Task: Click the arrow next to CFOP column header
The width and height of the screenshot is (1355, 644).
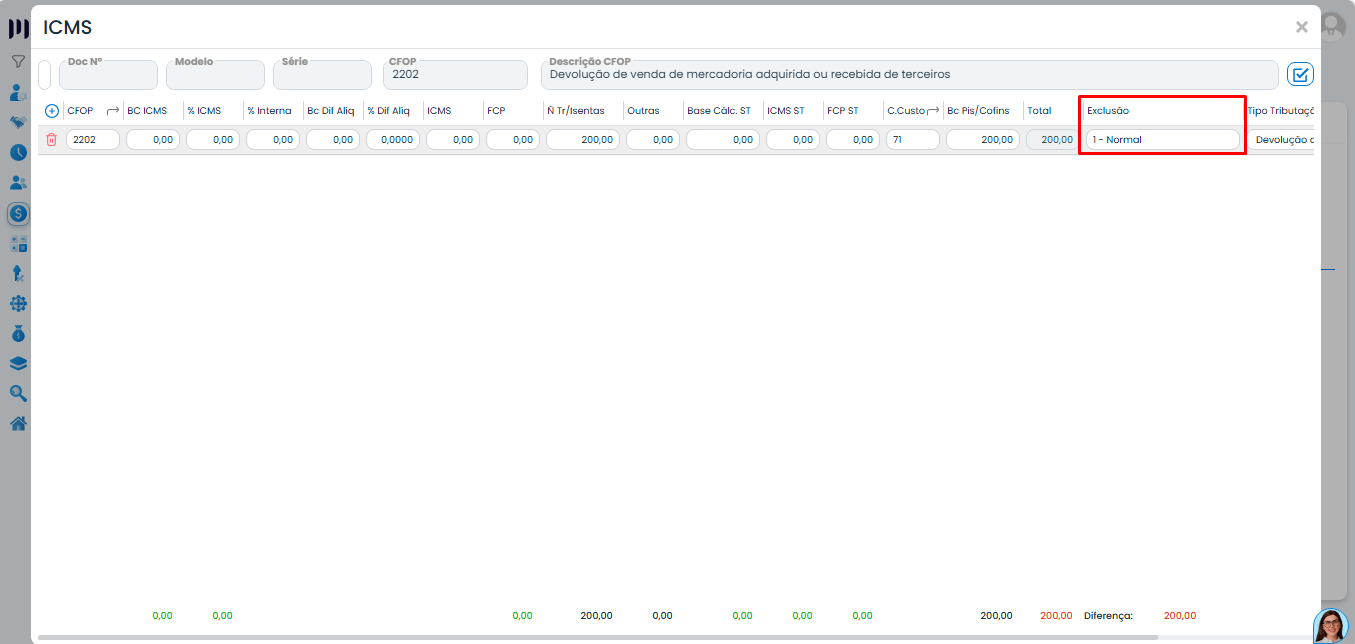Action: pyautogui.click(x=113, y=111)
